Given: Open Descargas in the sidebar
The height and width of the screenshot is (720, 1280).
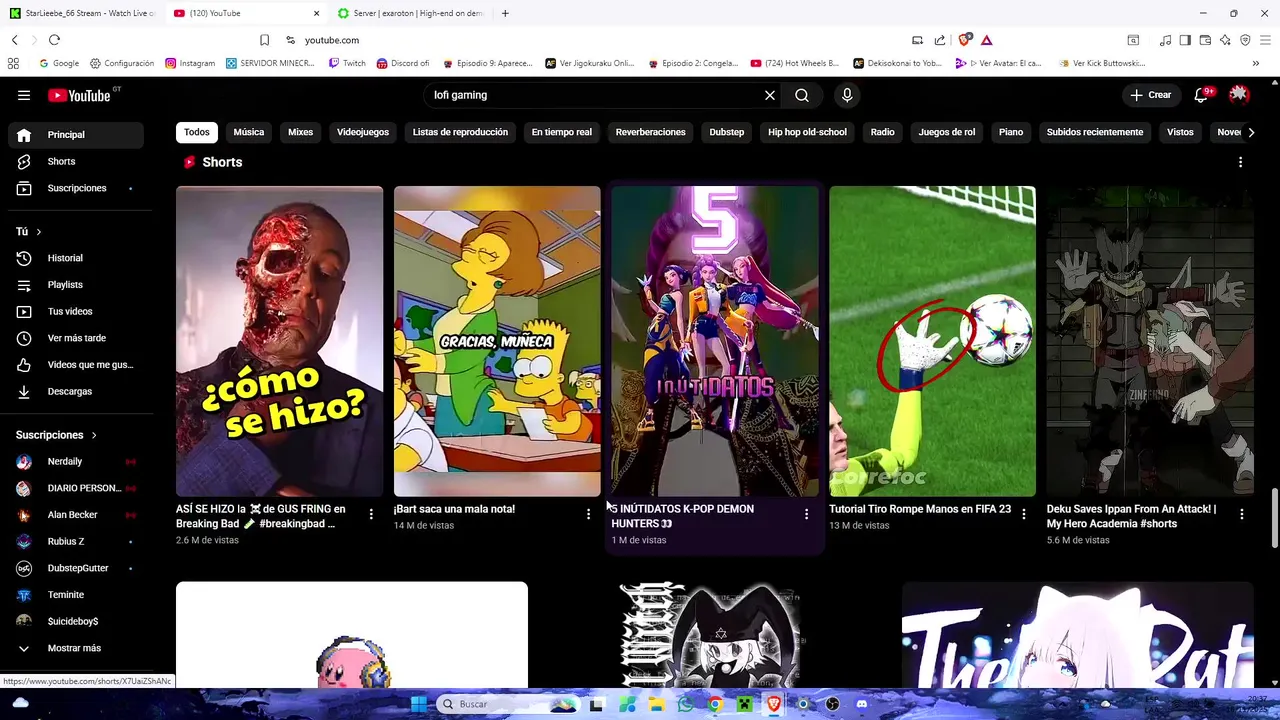Looking at the screenshot, I should click(76, 391).
